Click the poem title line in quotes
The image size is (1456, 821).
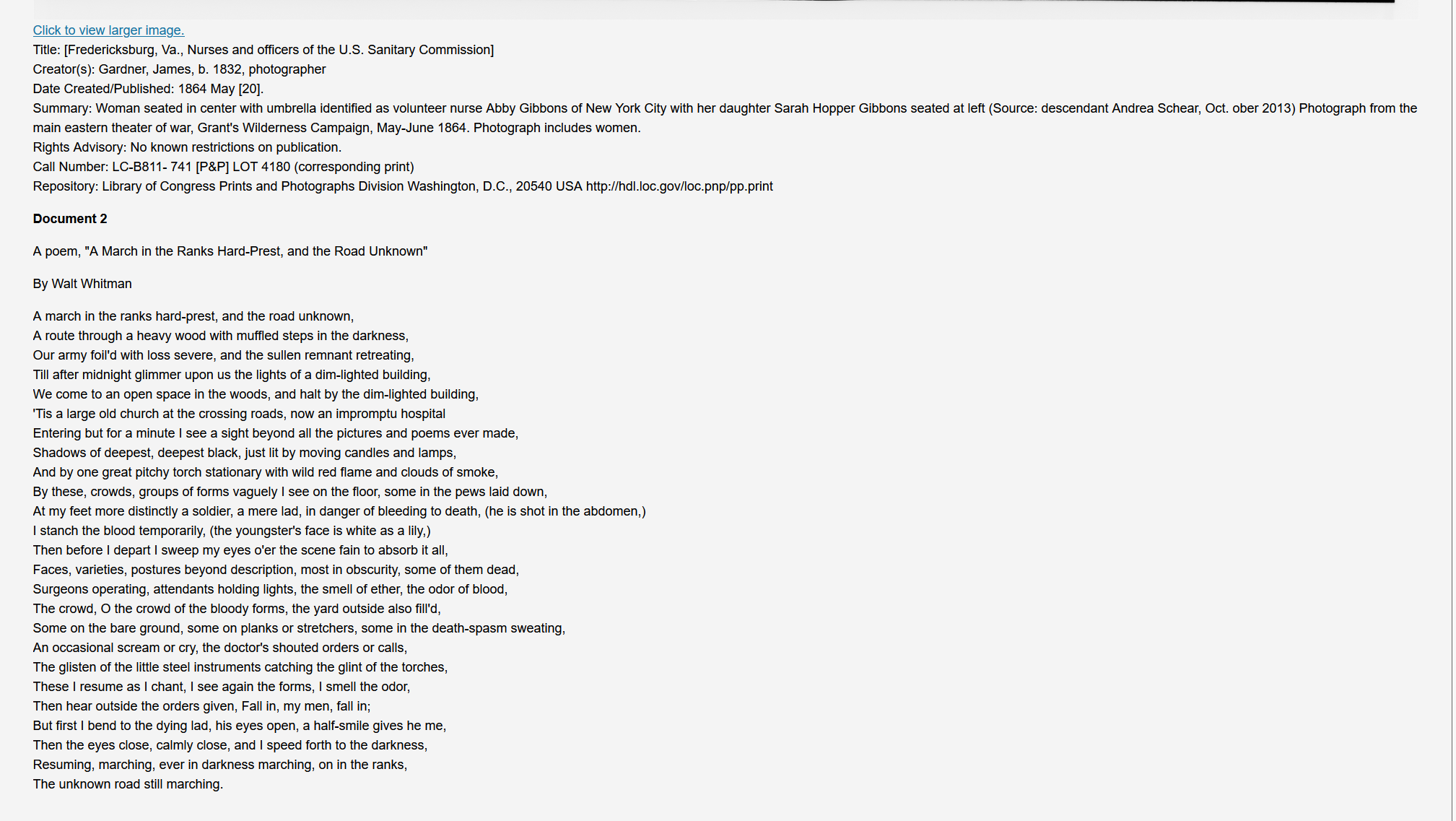[x=230, y=251]
